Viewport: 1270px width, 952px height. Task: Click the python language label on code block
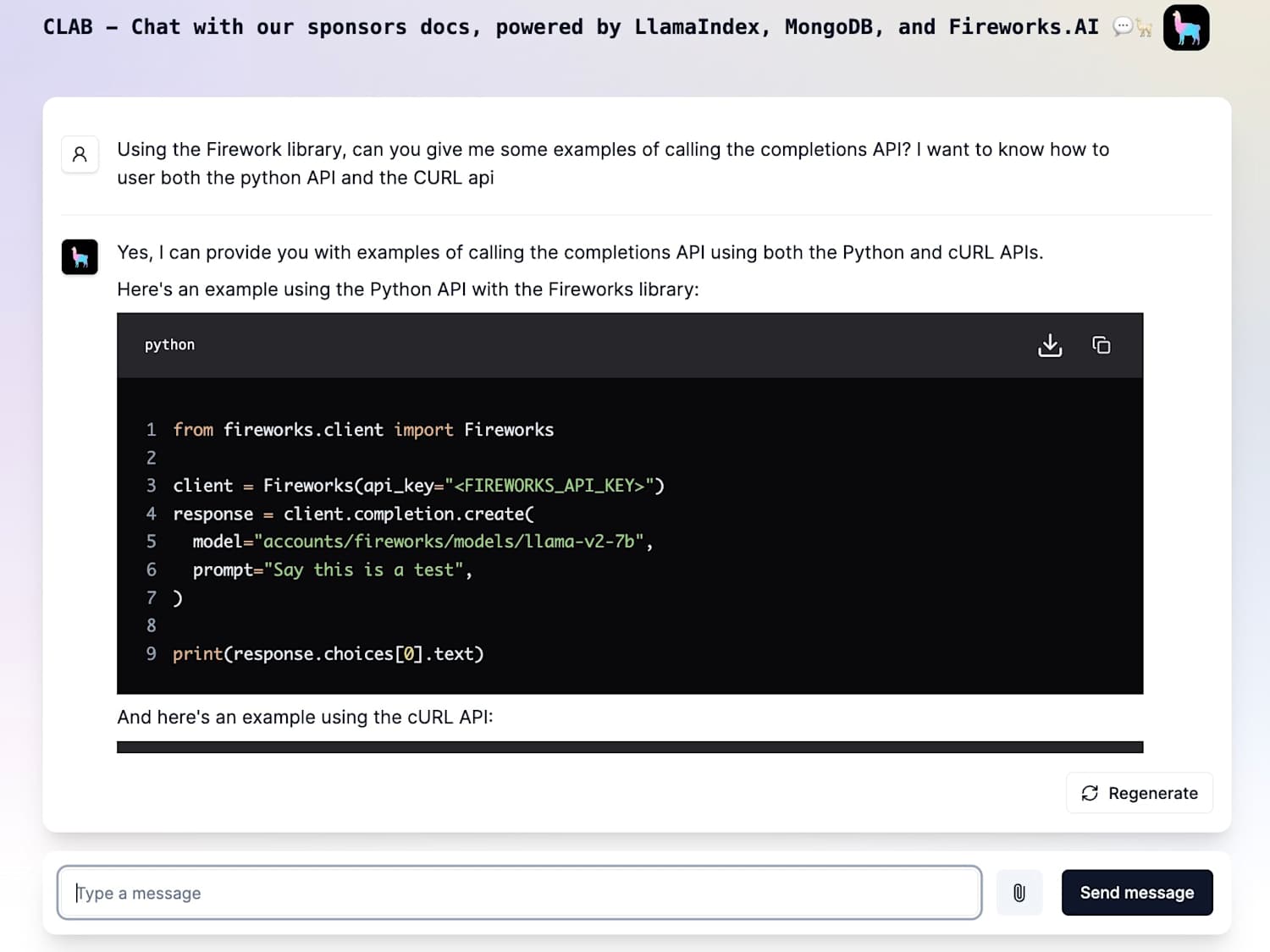pyautogui.click(x=169, y=344)
